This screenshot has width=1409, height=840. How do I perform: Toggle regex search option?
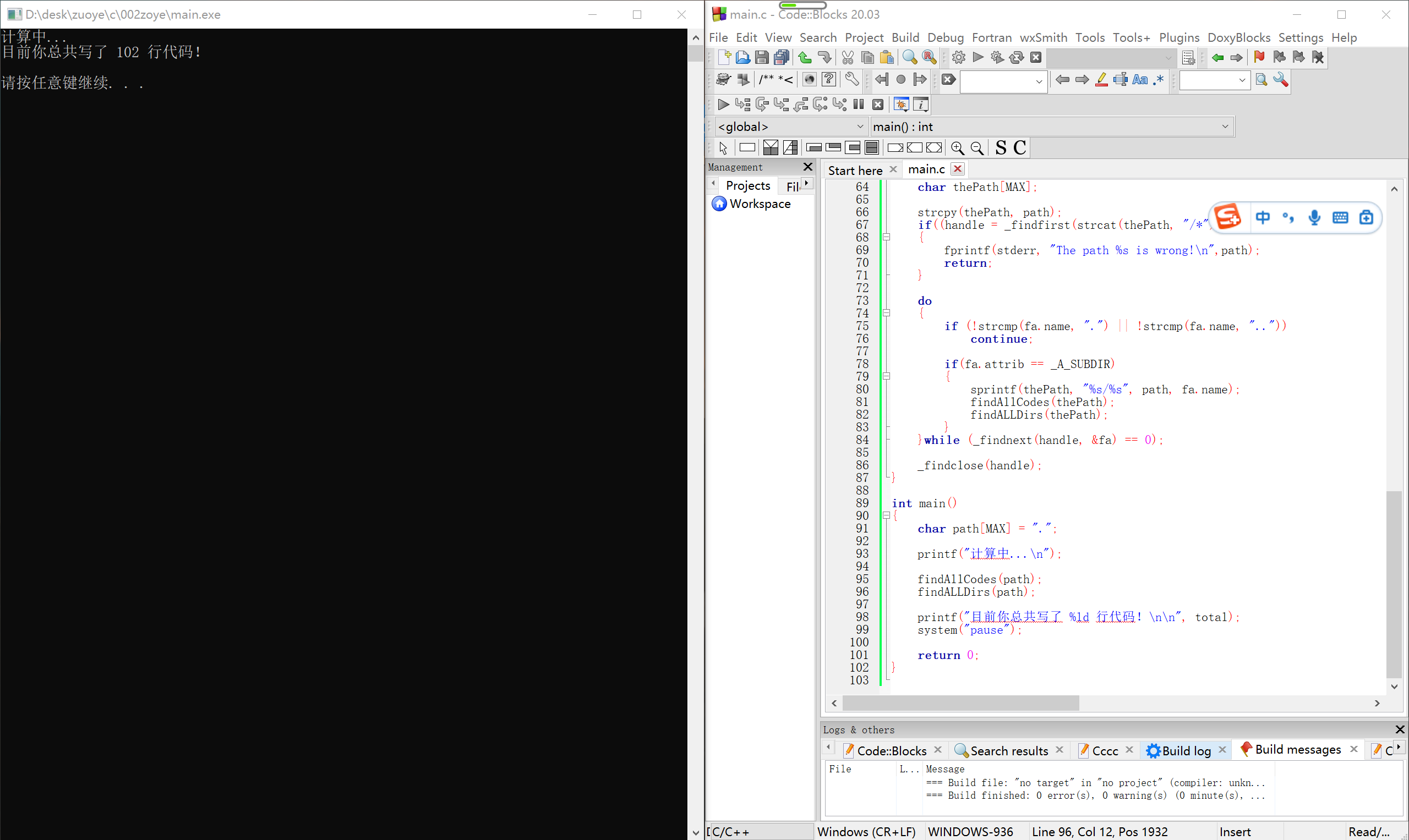tap(1159, 80)
